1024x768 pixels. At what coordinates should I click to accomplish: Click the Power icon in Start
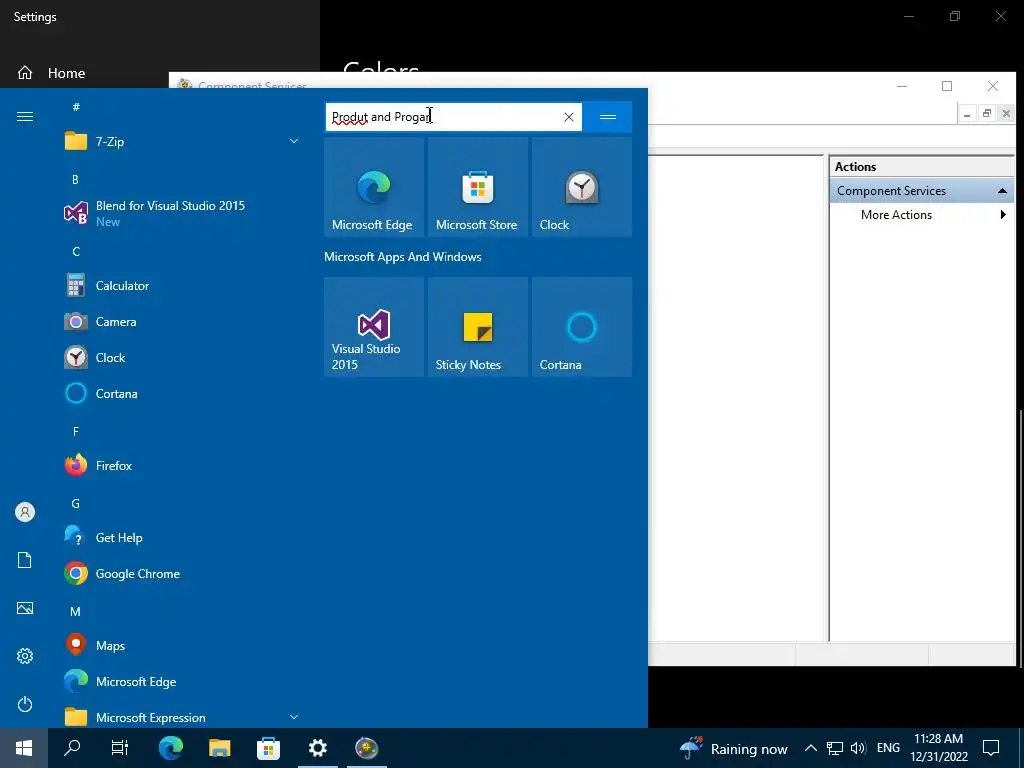[x=25, y=704]
